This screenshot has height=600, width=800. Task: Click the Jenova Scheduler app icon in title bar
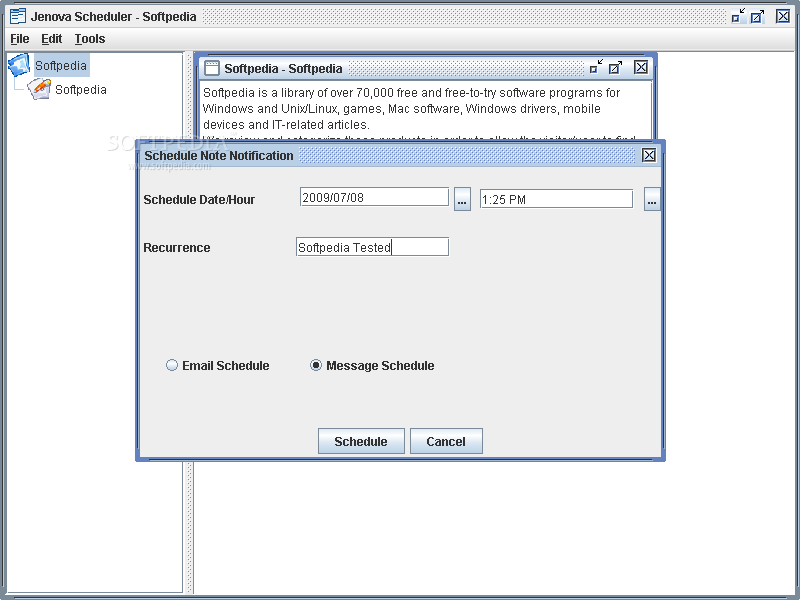[18, 16]
